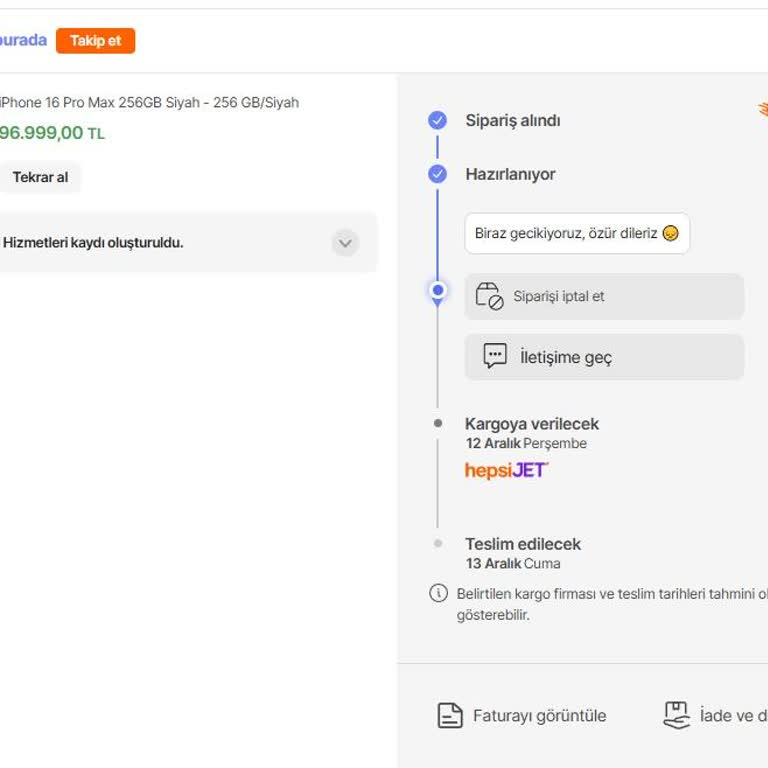Open the seller name link beside Takip et
Viewport: 768px width, 768px height.
point(23,41)
